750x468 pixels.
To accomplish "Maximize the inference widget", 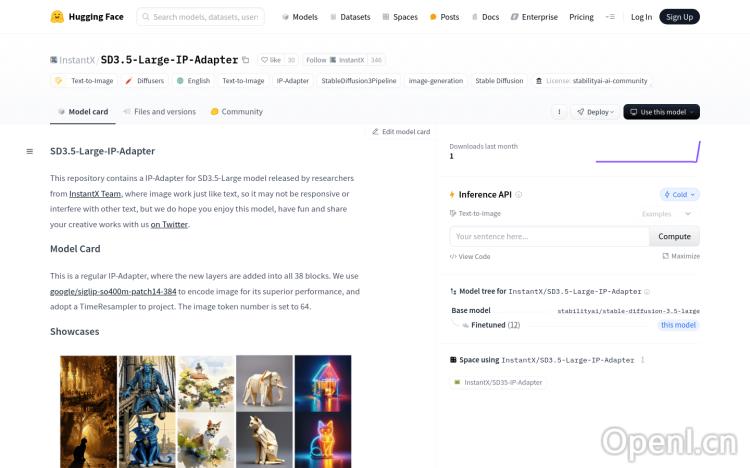I will point(681,256).
